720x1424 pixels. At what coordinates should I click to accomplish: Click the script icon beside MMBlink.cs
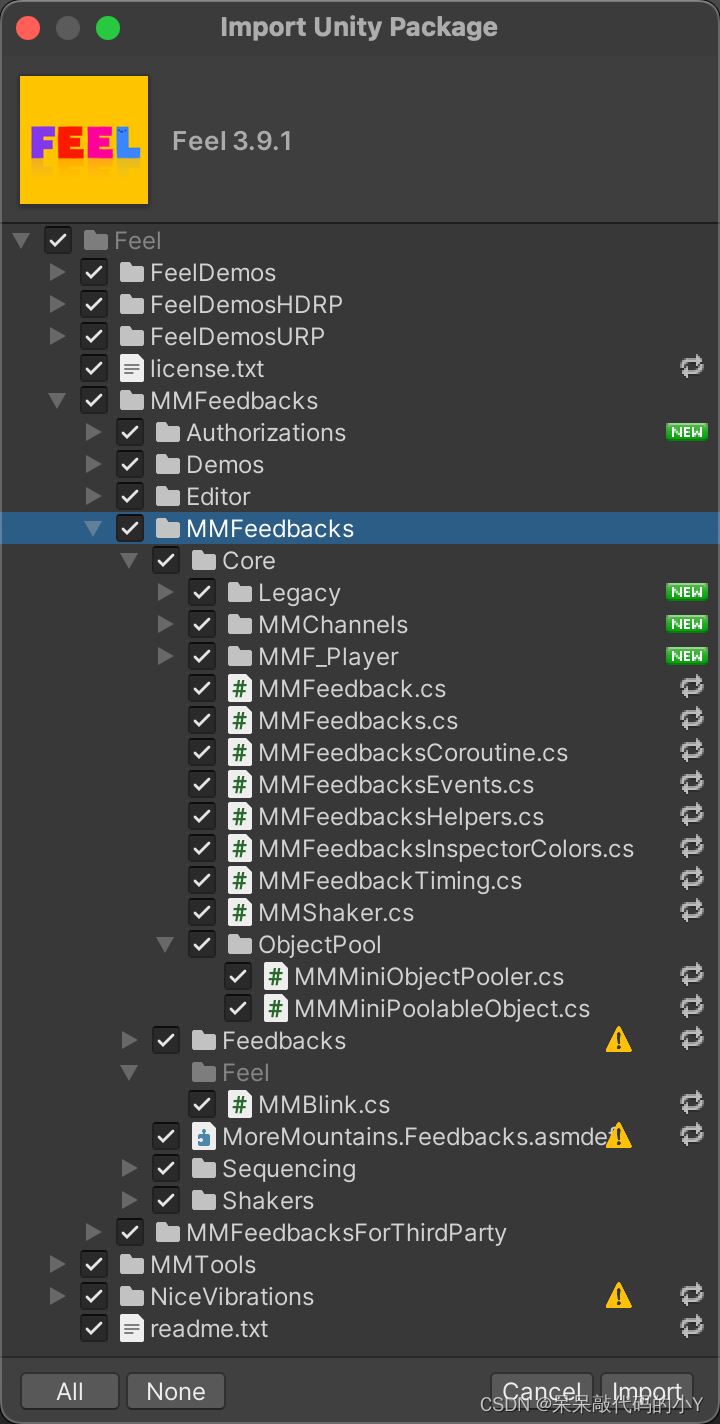tap(240, 1105)
